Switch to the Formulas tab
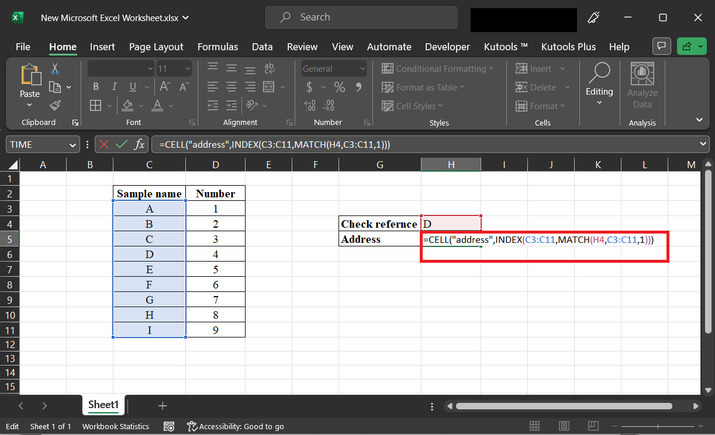The image size is (715, 435). click(218, 47)
